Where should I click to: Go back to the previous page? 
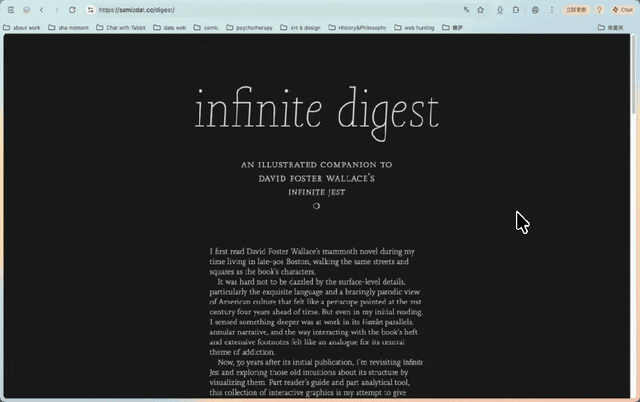tap(41, 10)
